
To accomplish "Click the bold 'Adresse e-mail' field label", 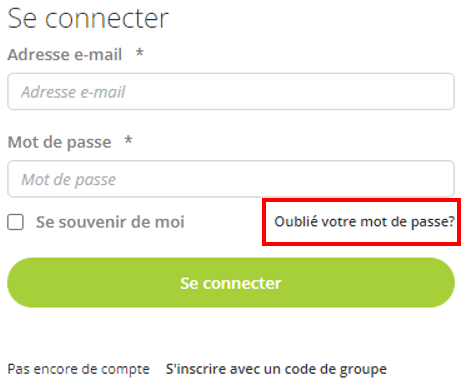I will coord(65,54).
